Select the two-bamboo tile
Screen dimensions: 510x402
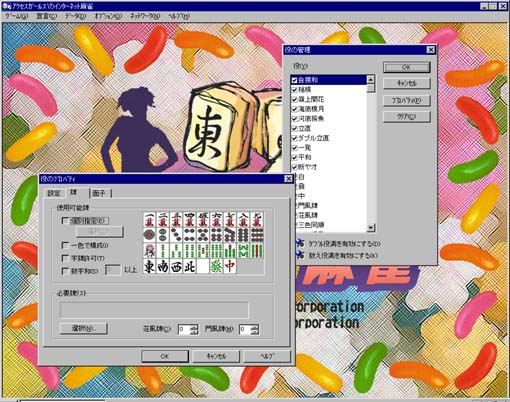pos(163,251)
